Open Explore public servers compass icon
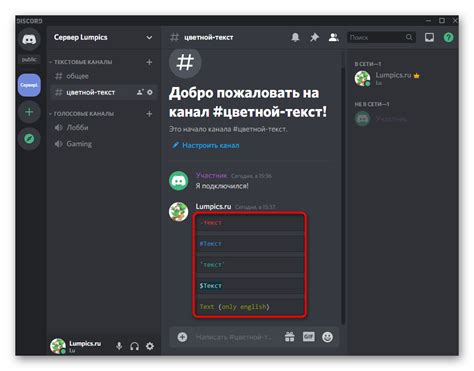This screenshot has height=371, width=474. (x=29, y=138)
